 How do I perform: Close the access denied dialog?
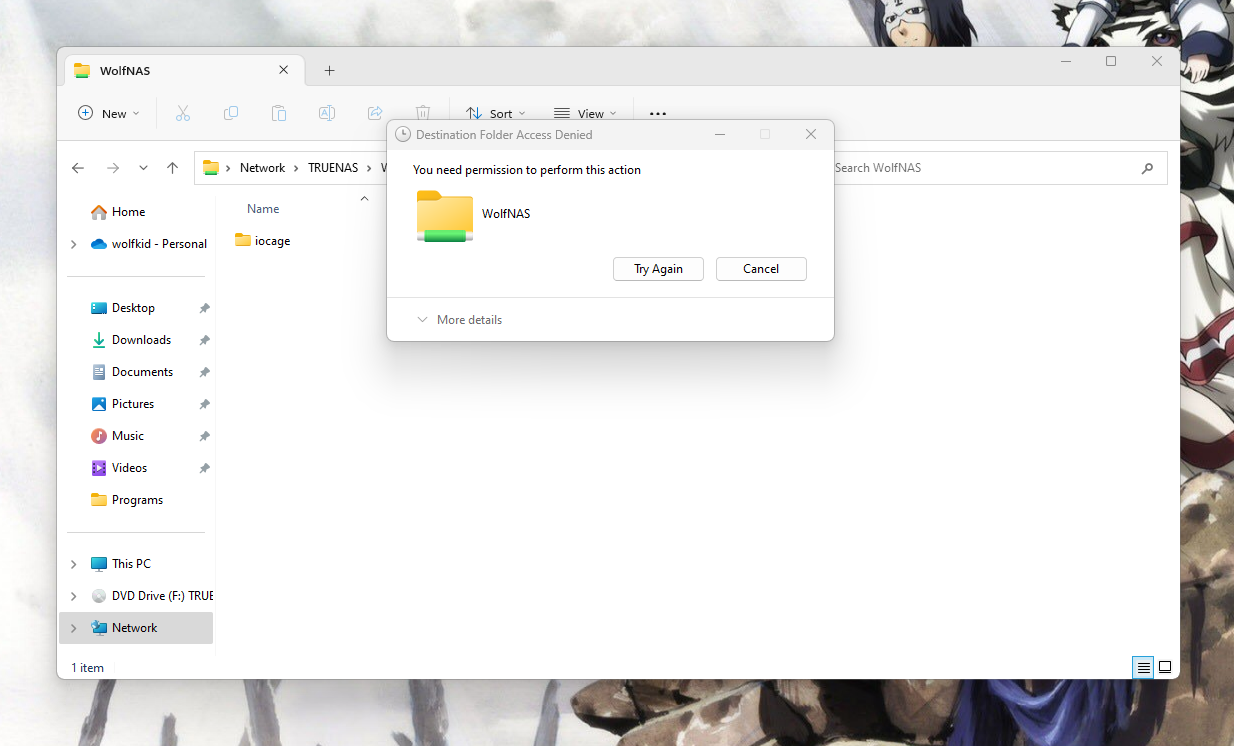coord(811,134)
